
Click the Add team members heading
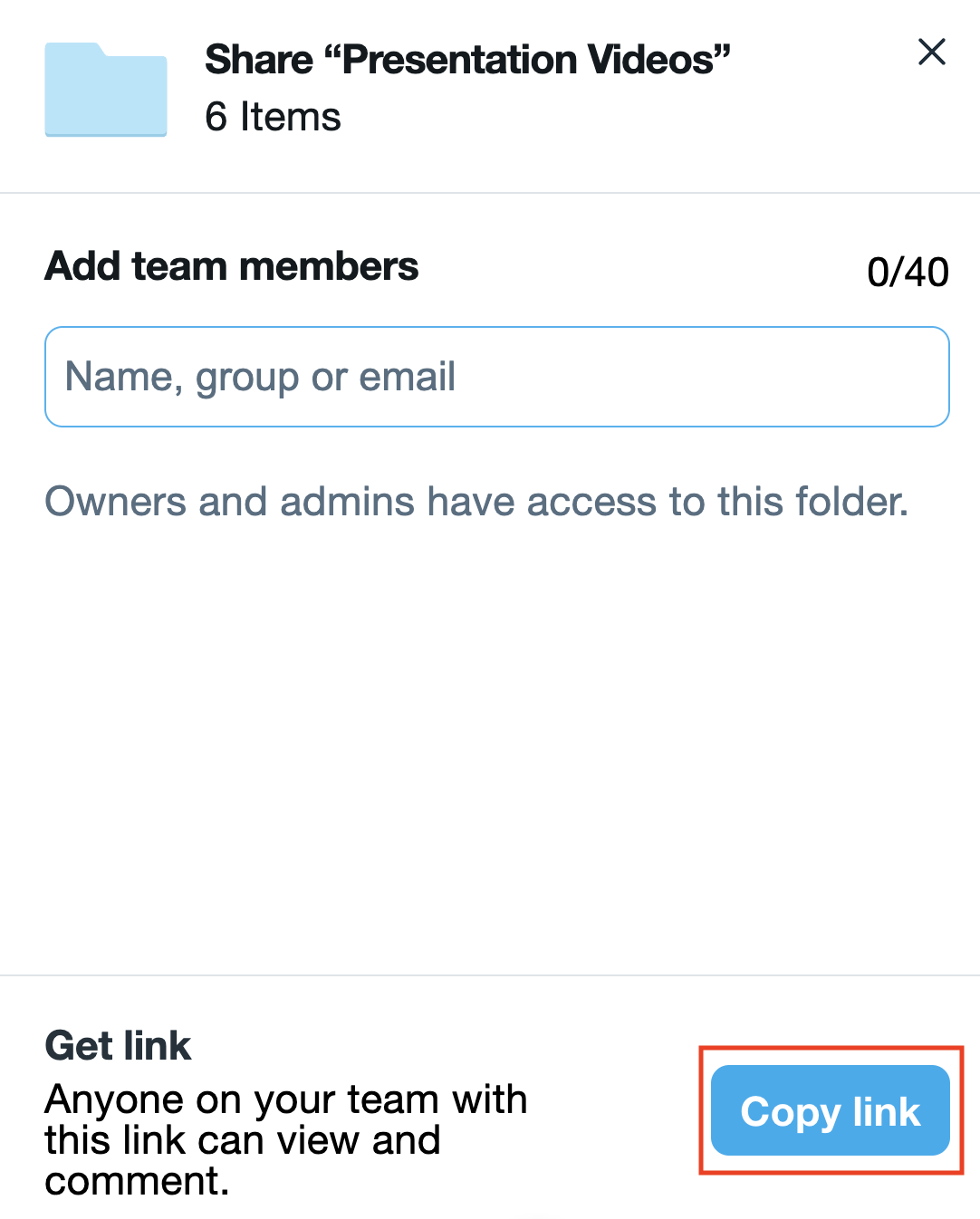(232, 266)
